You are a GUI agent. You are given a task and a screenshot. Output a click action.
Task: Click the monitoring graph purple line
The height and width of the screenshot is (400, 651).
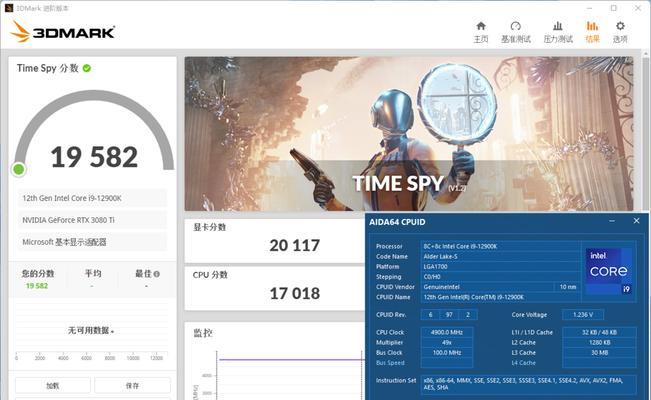click(x=291, y=359)
